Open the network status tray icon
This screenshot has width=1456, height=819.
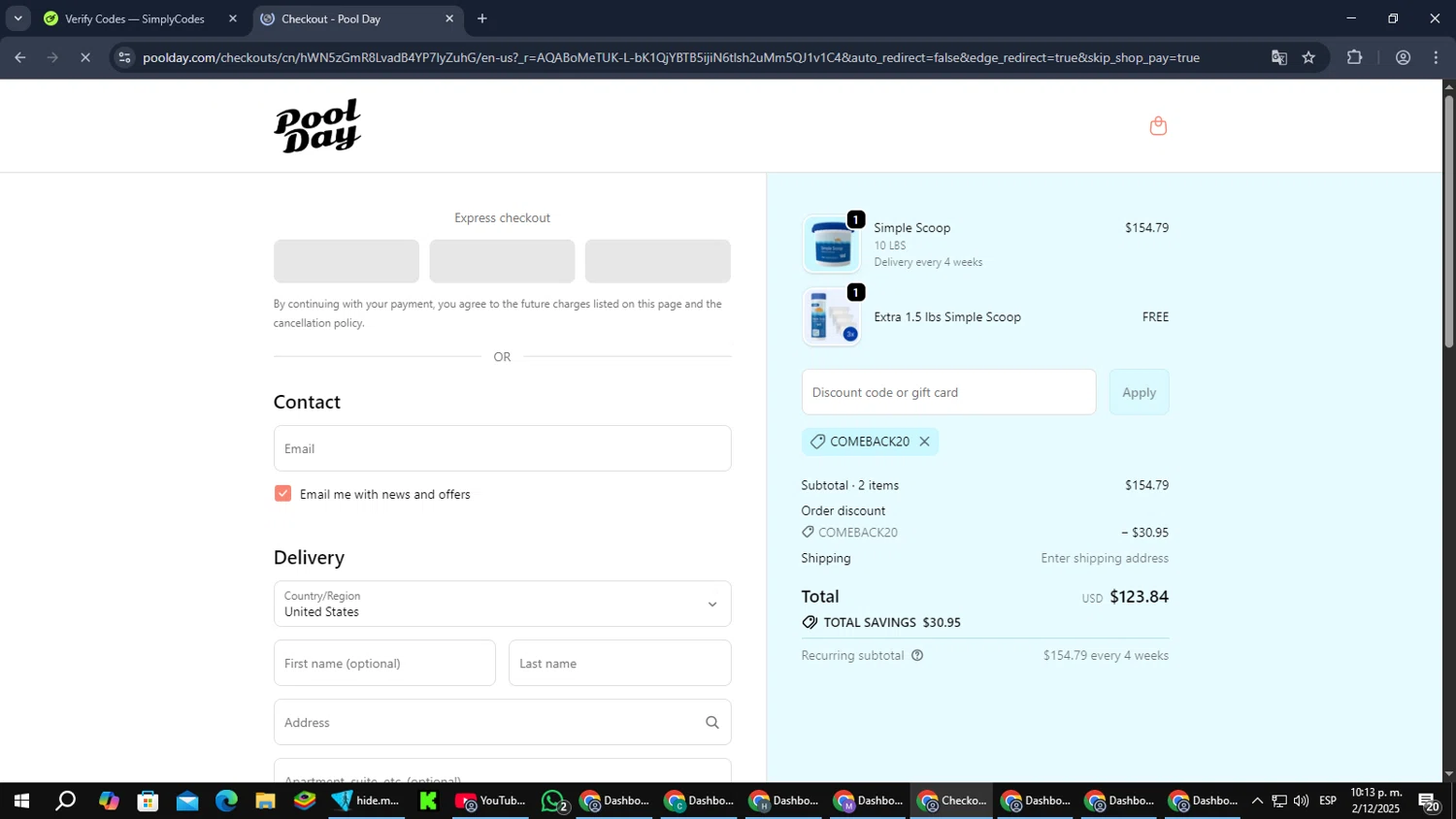pyautogui.click(x=1279, y=801)
